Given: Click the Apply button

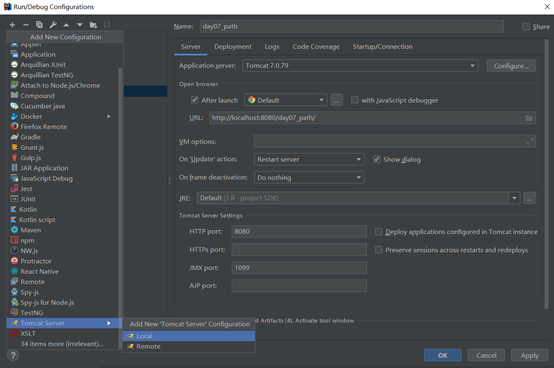Looking at the screenshot, I should pyautogui.click(x=530, y=355).
